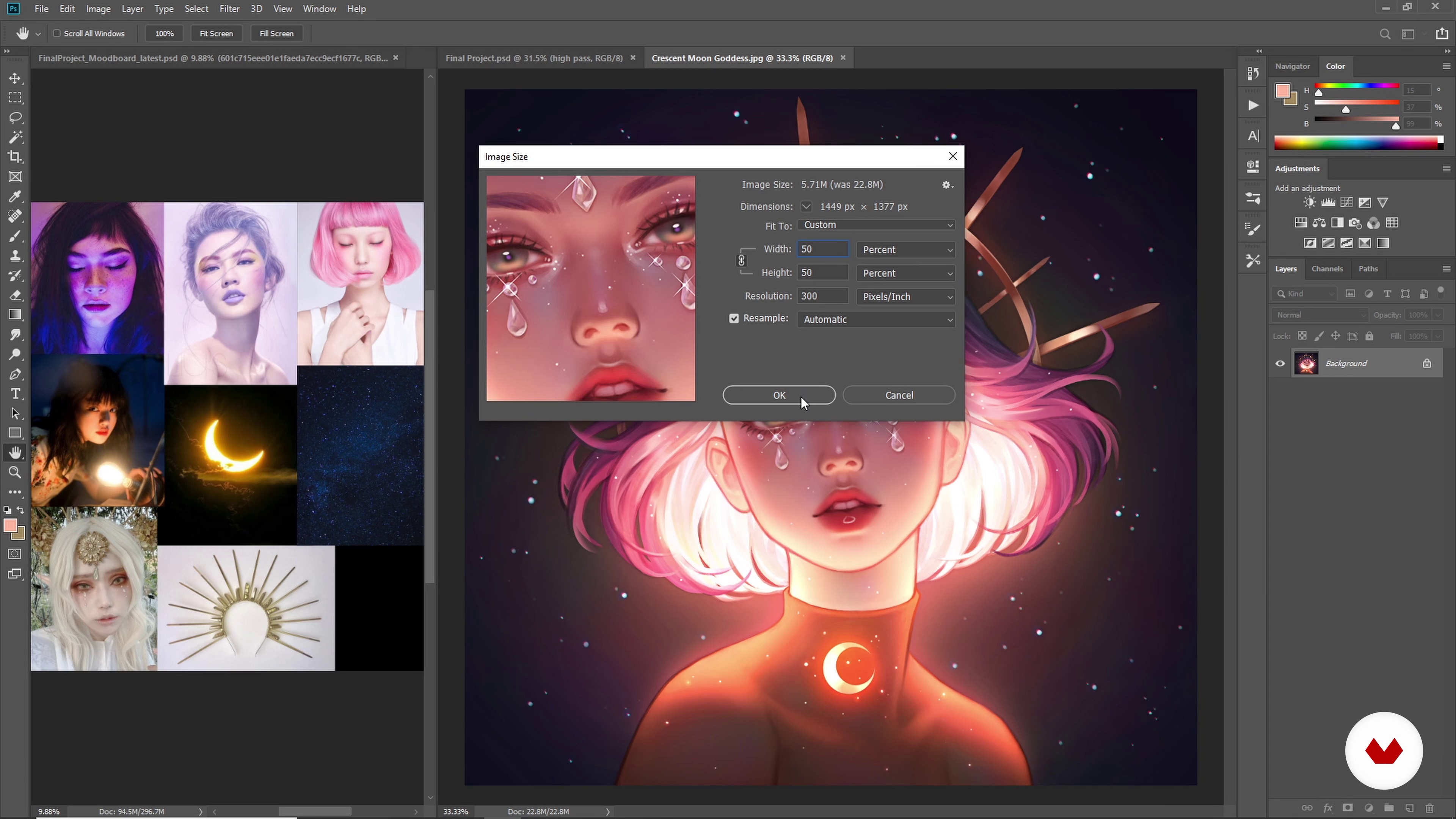
Task: Select the Dodge tool
Action: pos(15,355)
